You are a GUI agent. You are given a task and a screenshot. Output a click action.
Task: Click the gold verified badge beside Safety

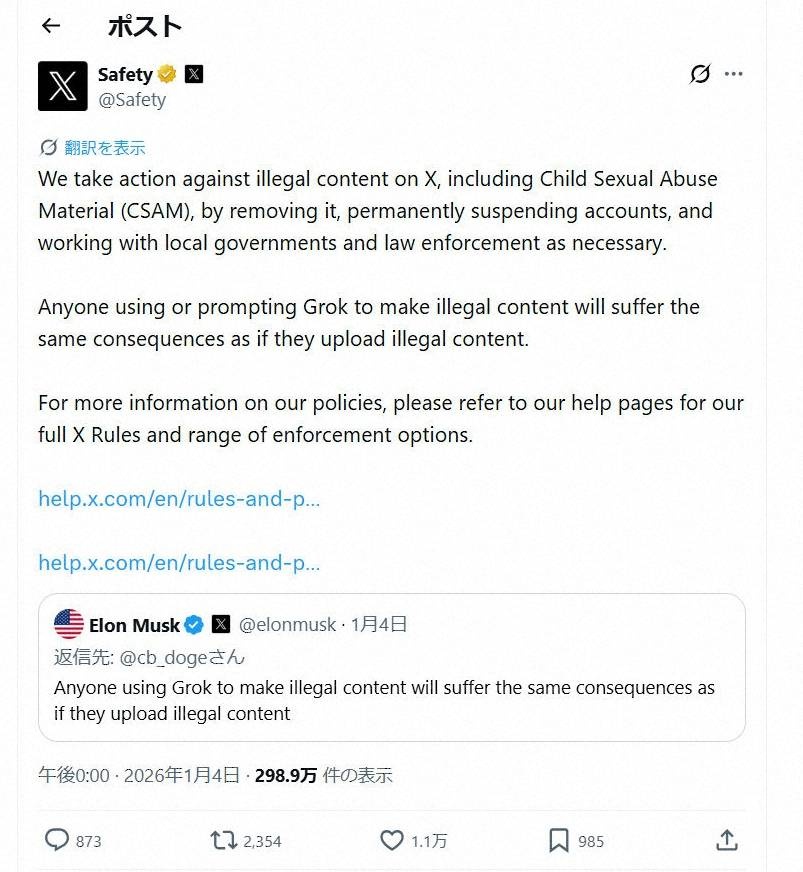[167, 74]
